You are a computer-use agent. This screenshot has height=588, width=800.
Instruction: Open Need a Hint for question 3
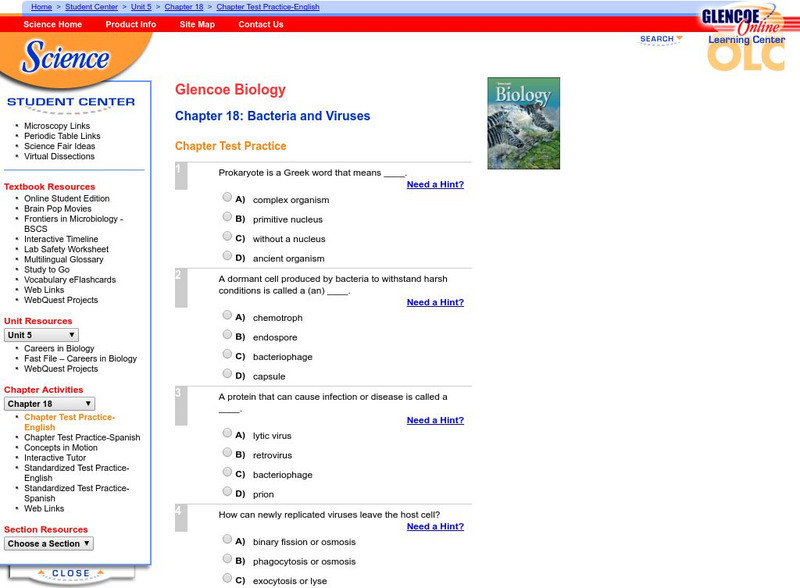pos(435,420)
